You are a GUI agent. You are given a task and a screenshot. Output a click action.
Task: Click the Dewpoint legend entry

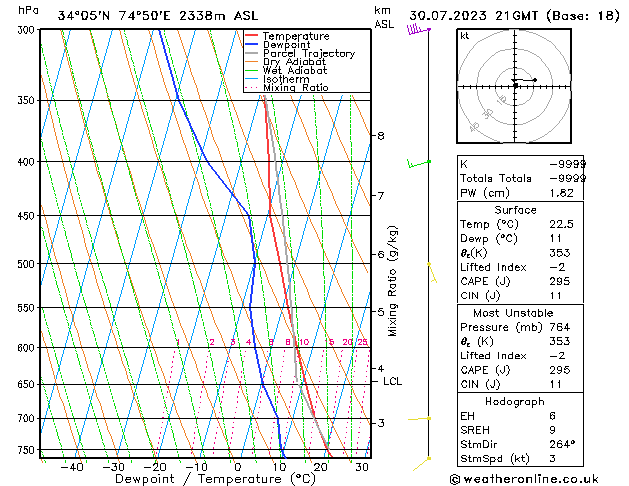[x=278, y=45]
